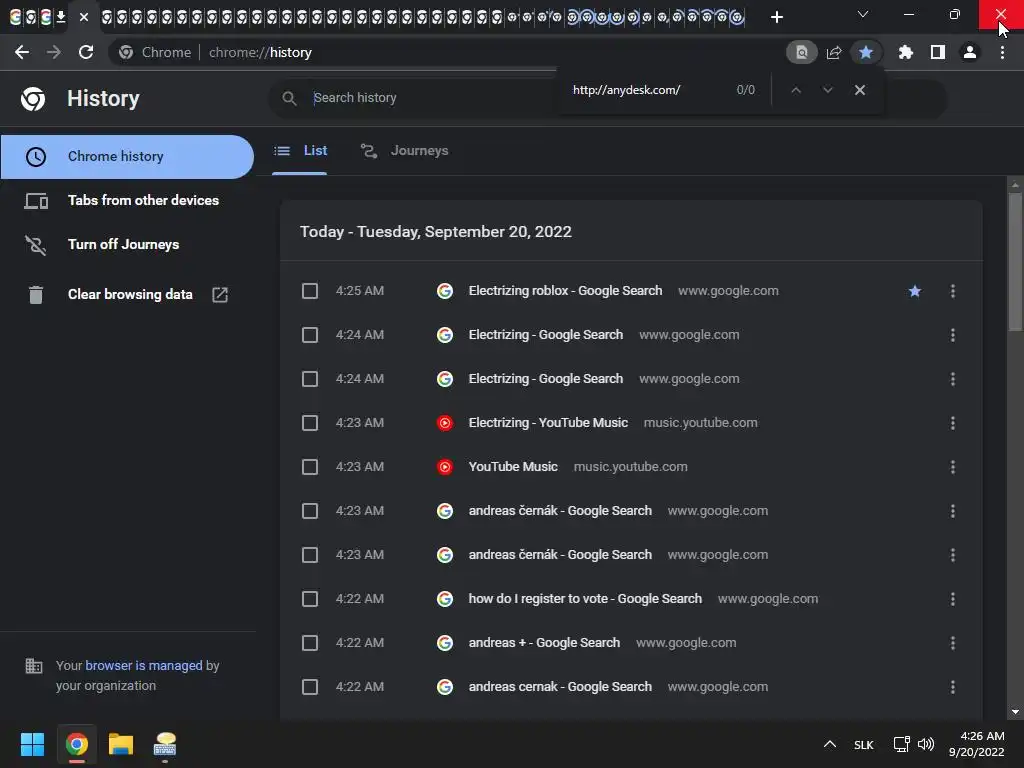
Task: Click the Chrome taskbar icon
Action: click(x=76, y=744)
